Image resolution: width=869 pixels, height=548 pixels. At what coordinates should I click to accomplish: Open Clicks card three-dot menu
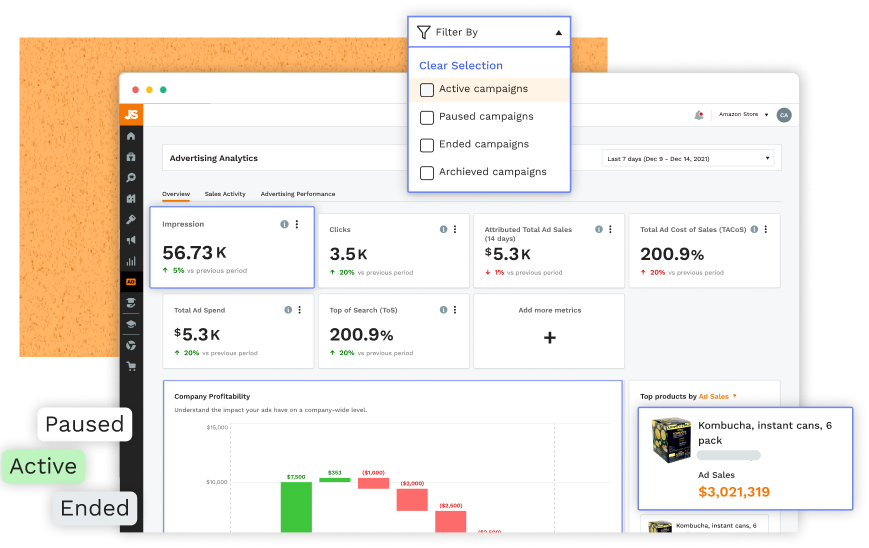click(455, 229)
